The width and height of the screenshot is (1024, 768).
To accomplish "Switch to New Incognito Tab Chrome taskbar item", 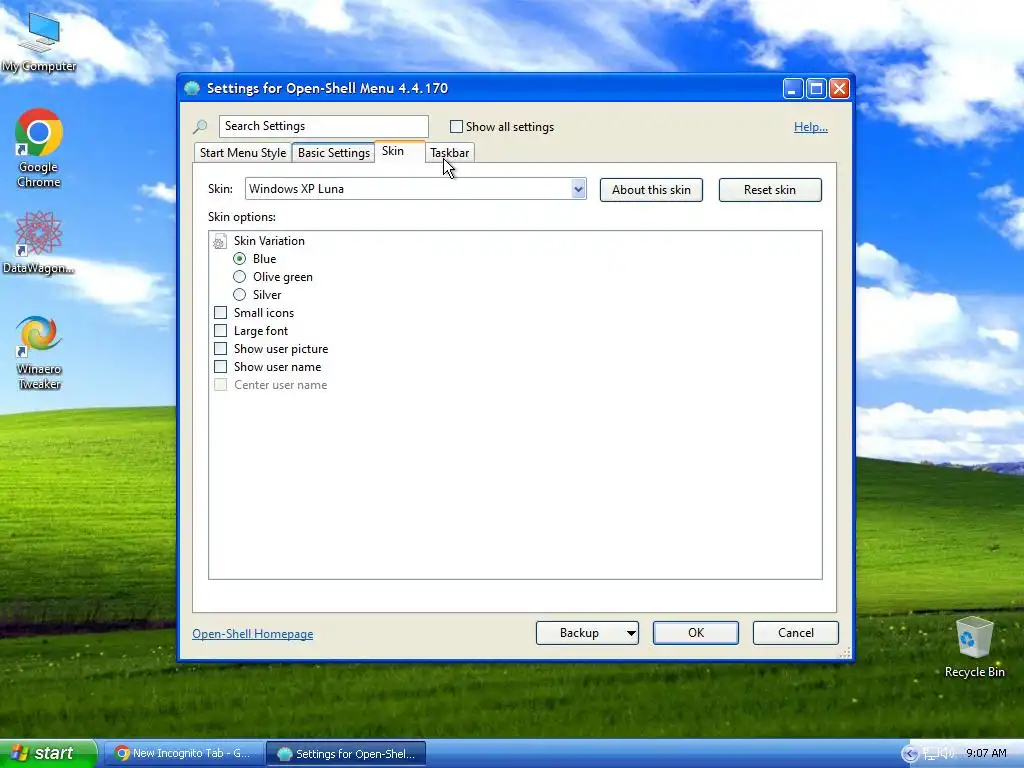I will tap(184, 754).
